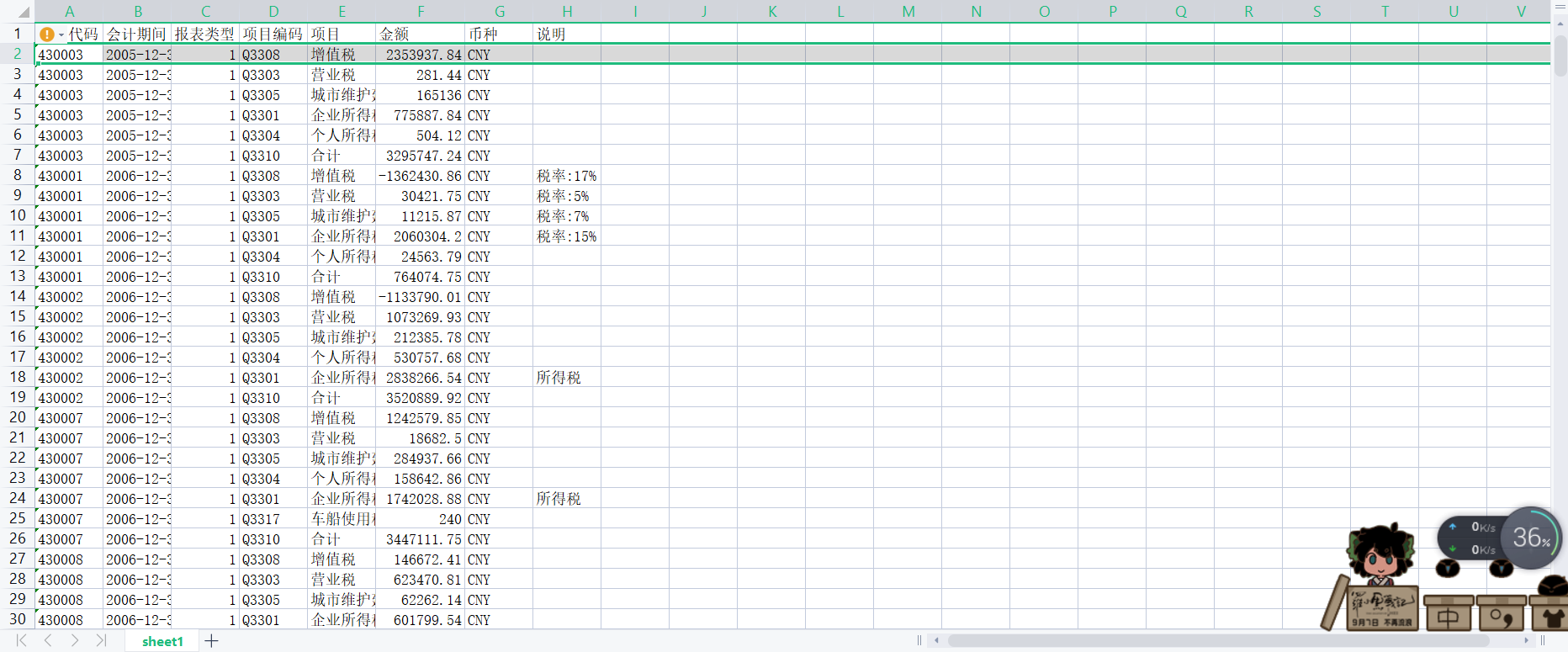
Task: Select row 1 header
Action: pos(17,34)
